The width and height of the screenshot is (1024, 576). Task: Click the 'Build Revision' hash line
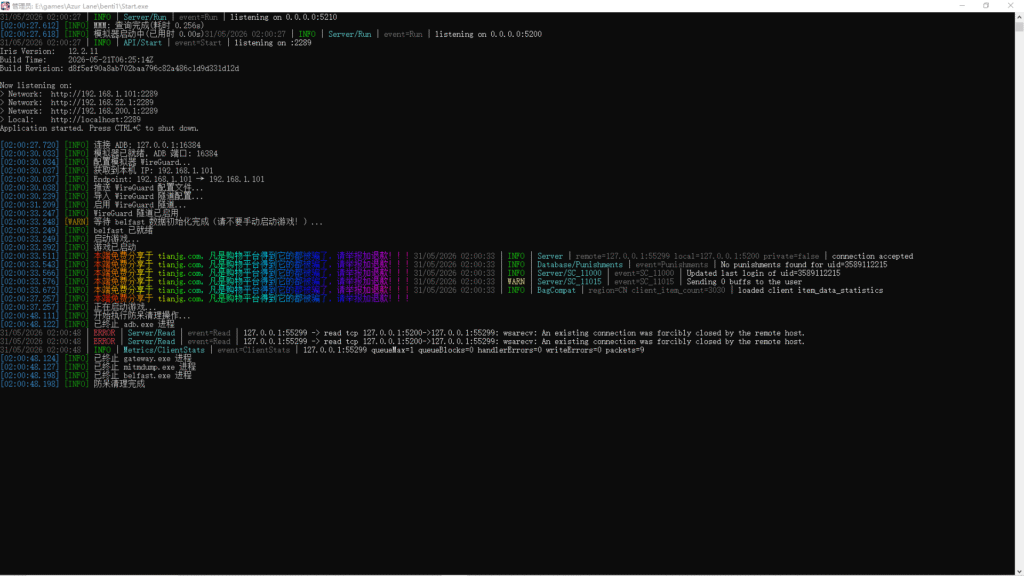pyautogui.click(x=120, y=68)
